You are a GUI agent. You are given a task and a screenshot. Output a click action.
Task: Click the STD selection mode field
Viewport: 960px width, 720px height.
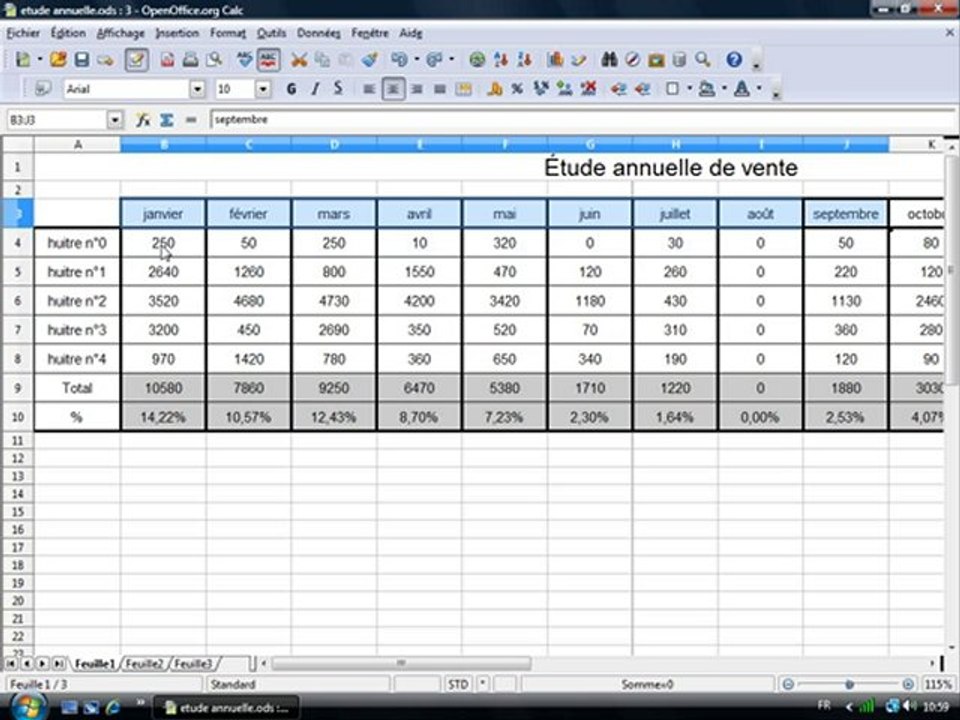click(458, 684)
